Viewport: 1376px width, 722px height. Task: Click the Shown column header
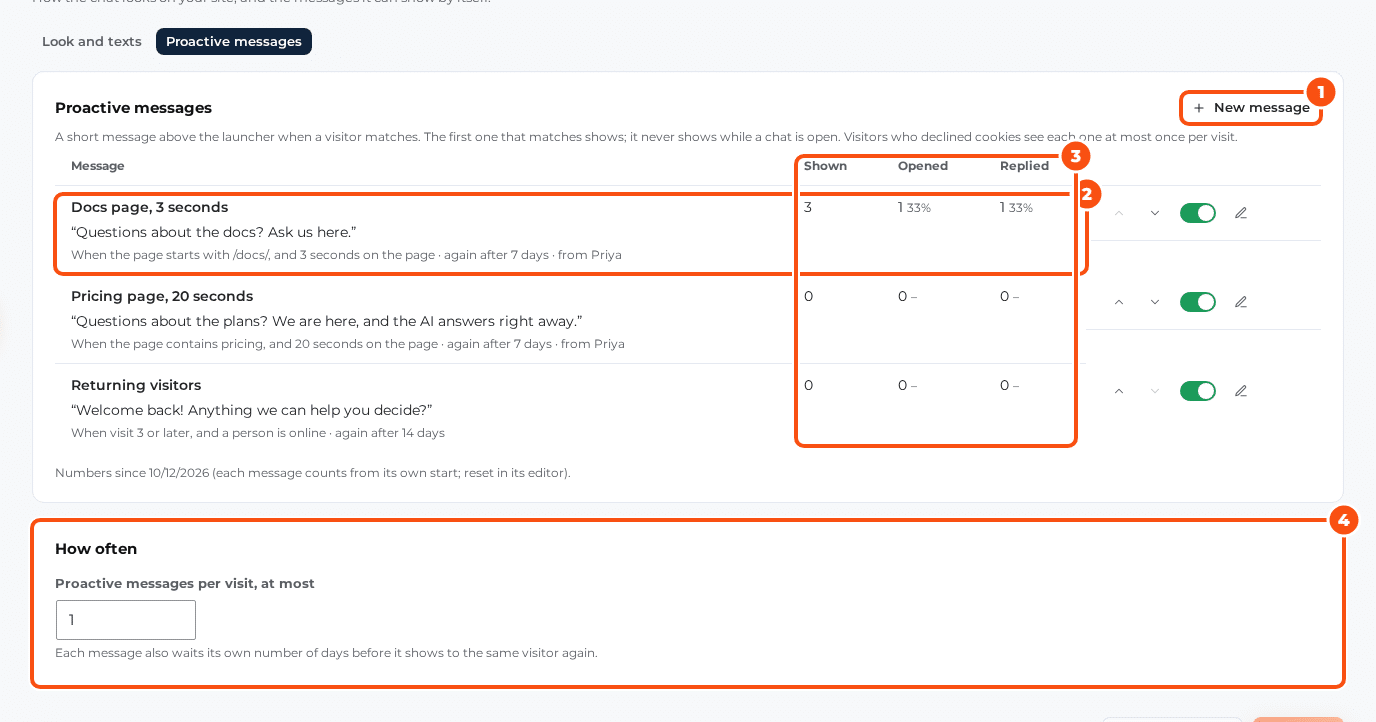[825, 166]
